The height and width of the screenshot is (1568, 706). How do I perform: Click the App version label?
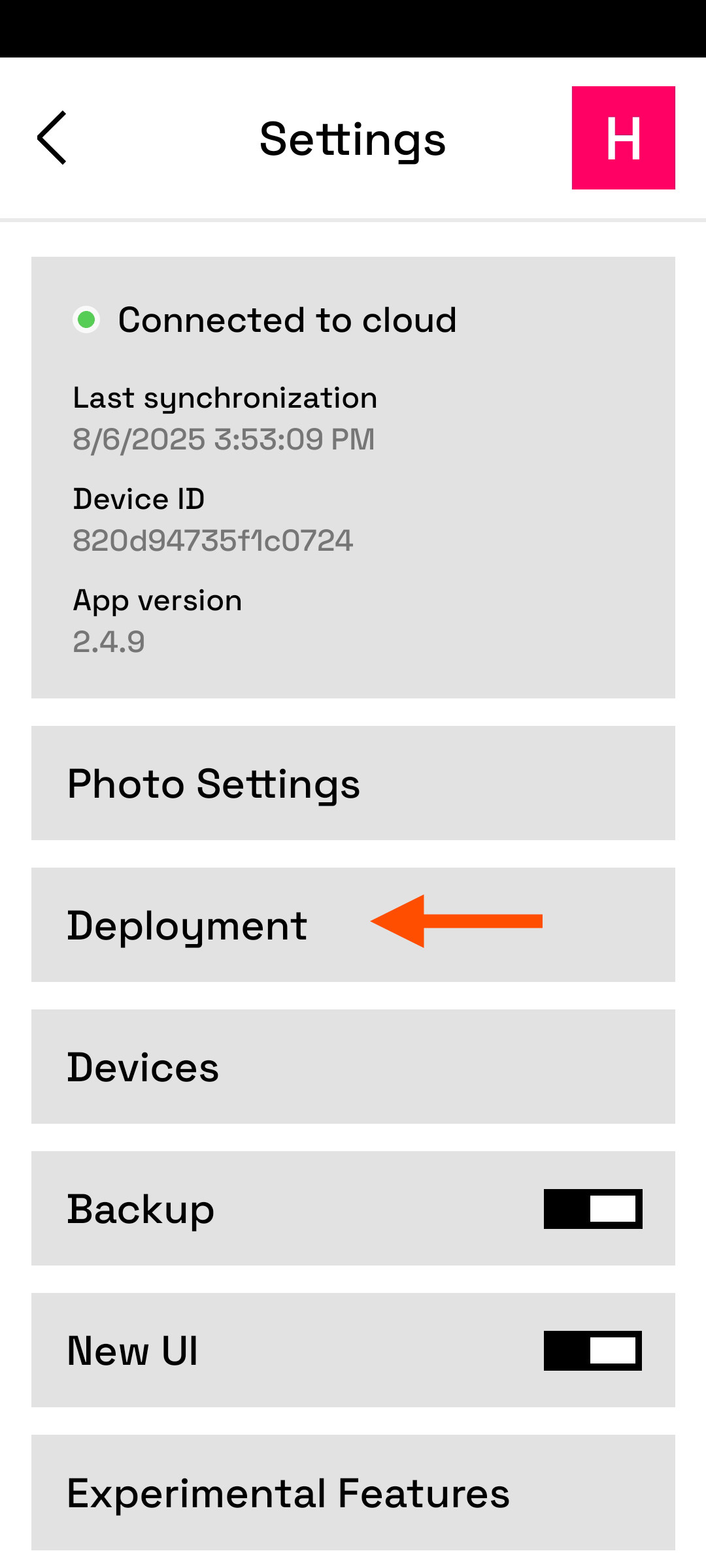coord(158,600)
